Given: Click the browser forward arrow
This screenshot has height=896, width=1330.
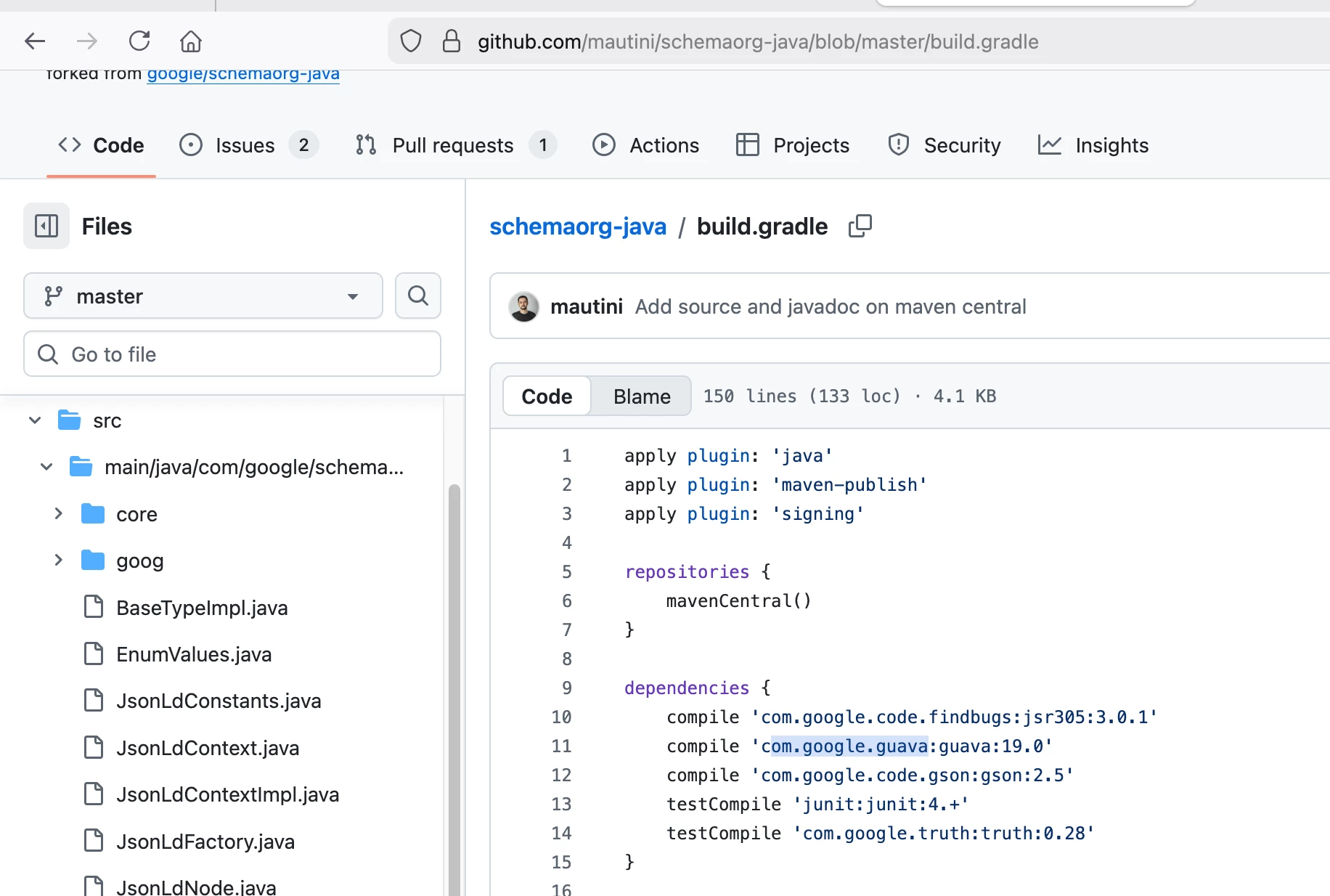Looking at the screenshot, I should coord(86,41).
